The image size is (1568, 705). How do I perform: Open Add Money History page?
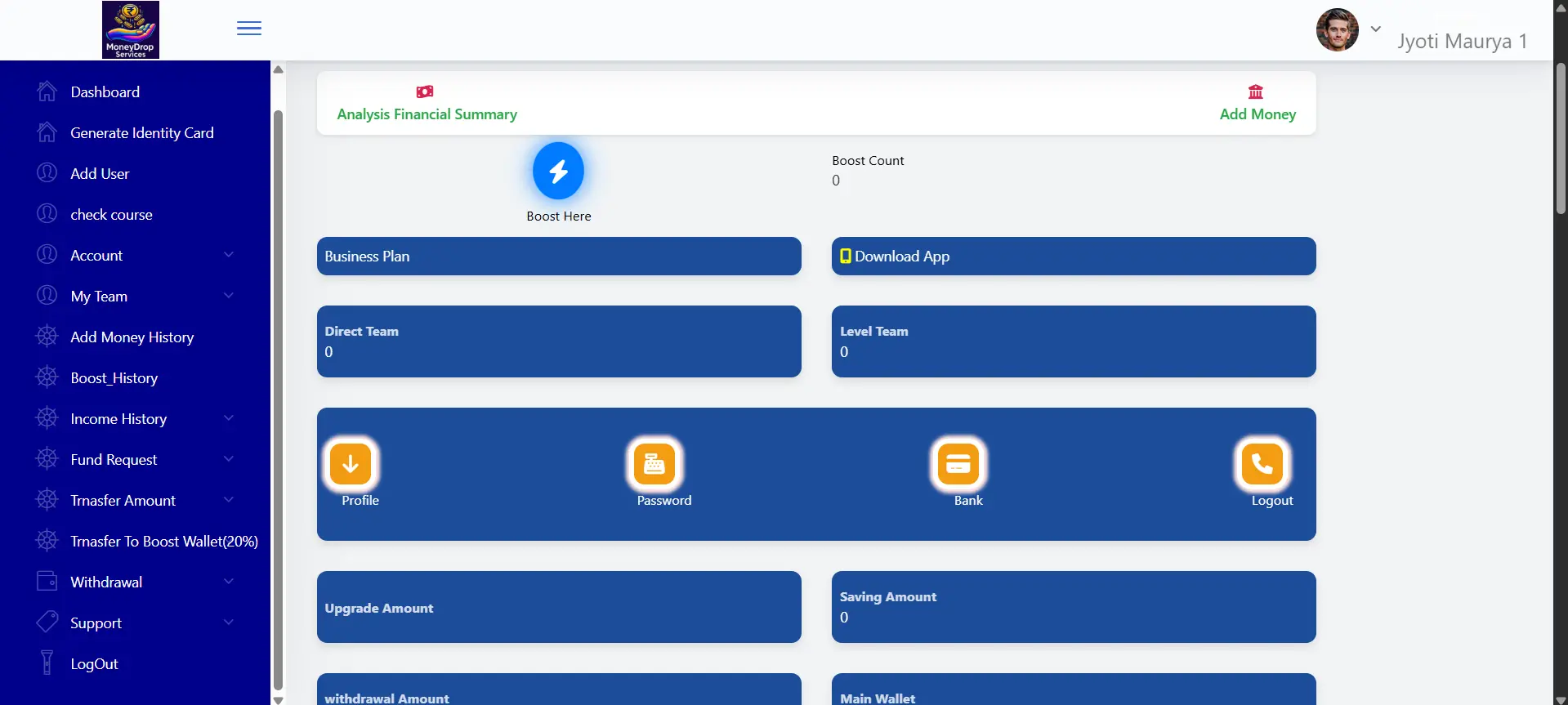[x=132, y=337]
